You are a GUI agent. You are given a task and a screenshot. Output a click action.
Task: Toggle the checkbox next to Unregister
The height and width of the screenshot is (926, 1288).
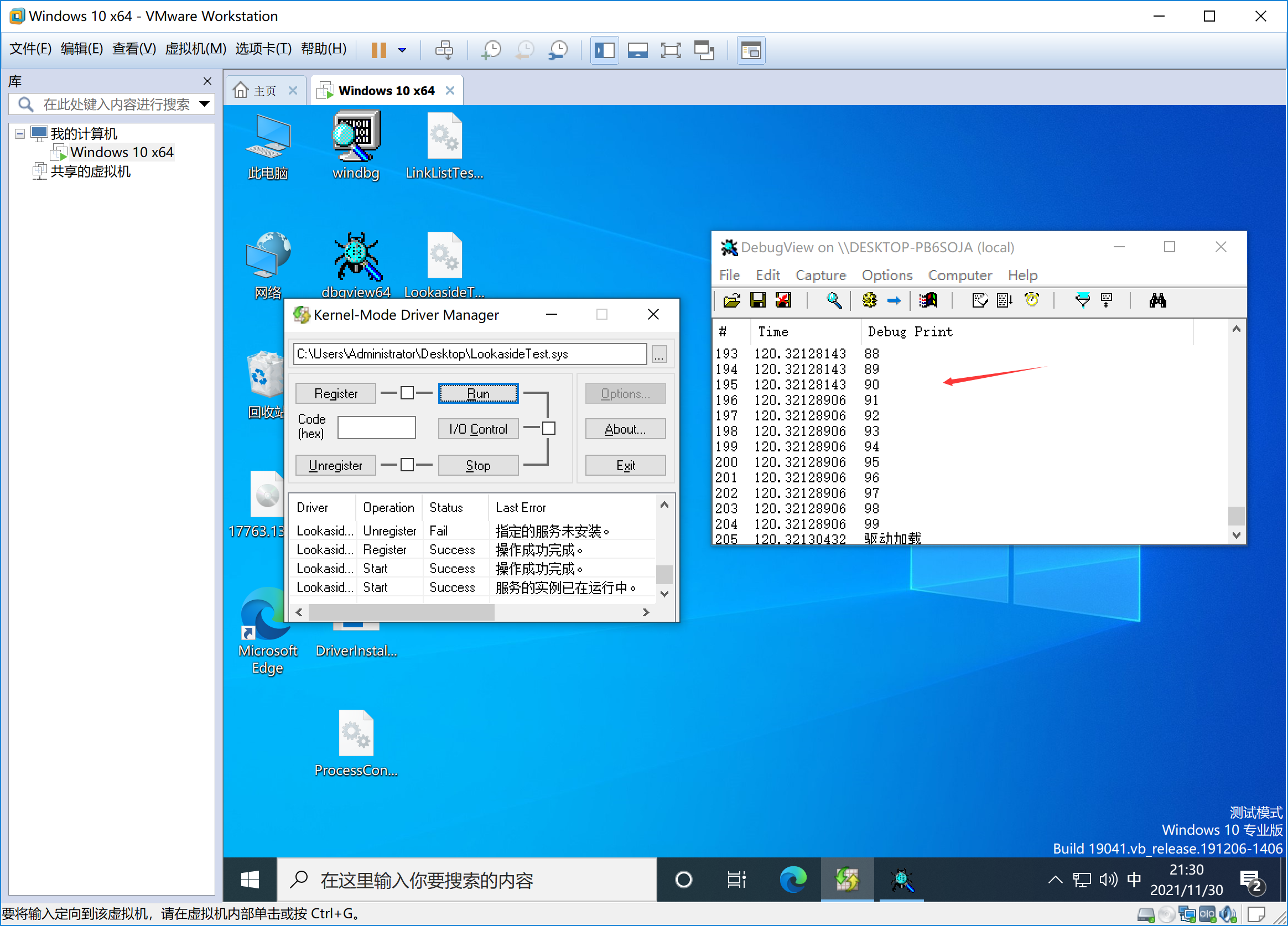tap(407, 465)
